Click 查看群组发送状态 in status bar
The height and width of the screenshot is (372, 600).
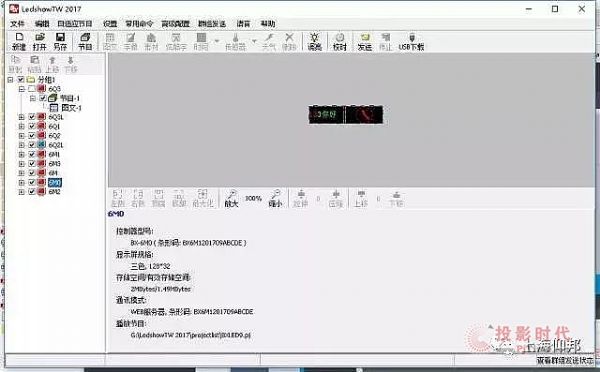click(565, 360)
